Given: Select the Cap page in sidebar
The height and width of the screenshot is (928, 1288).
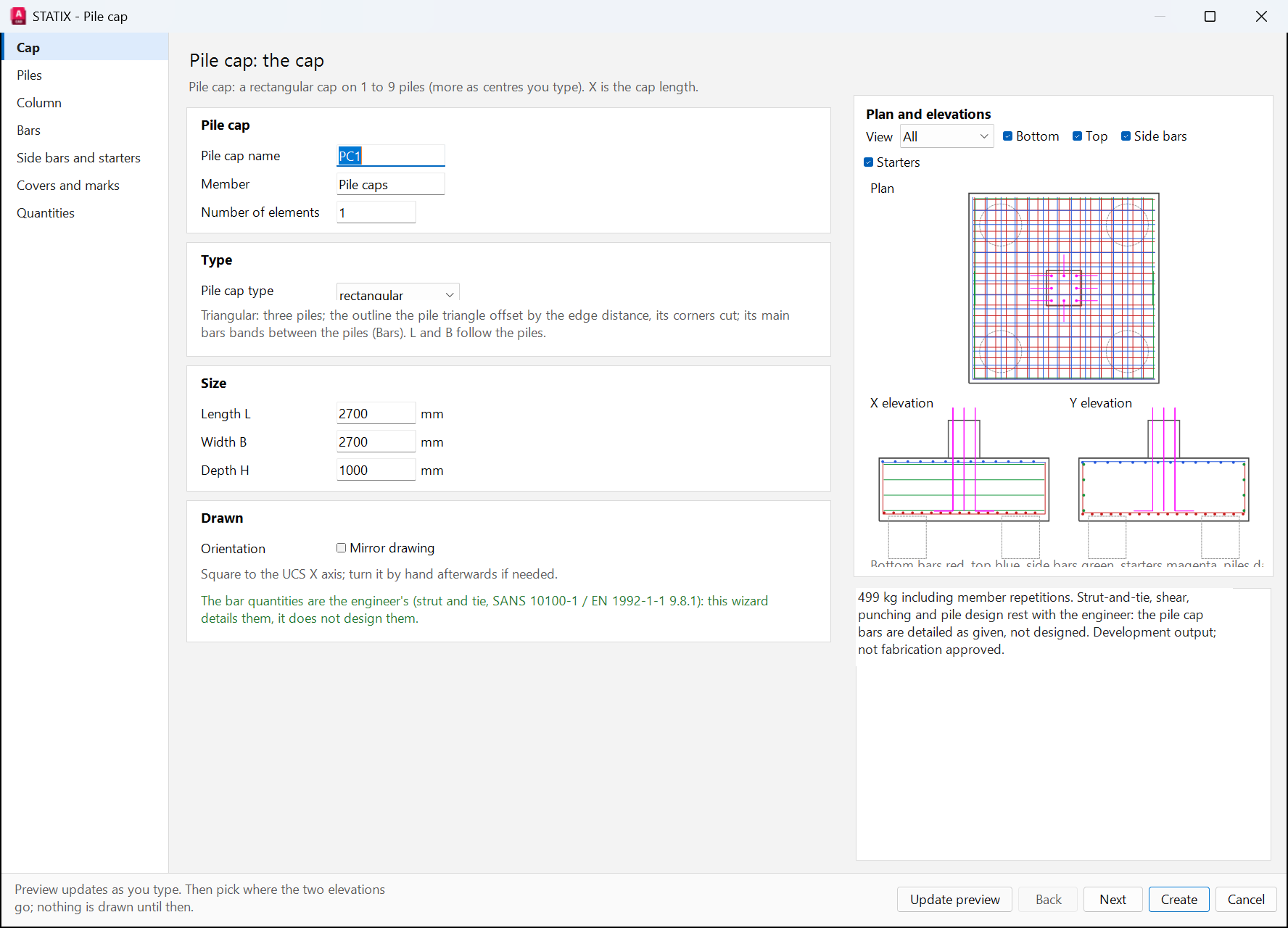Looking at the screenshot, I should pyautogui.click(x=85, y=47).
